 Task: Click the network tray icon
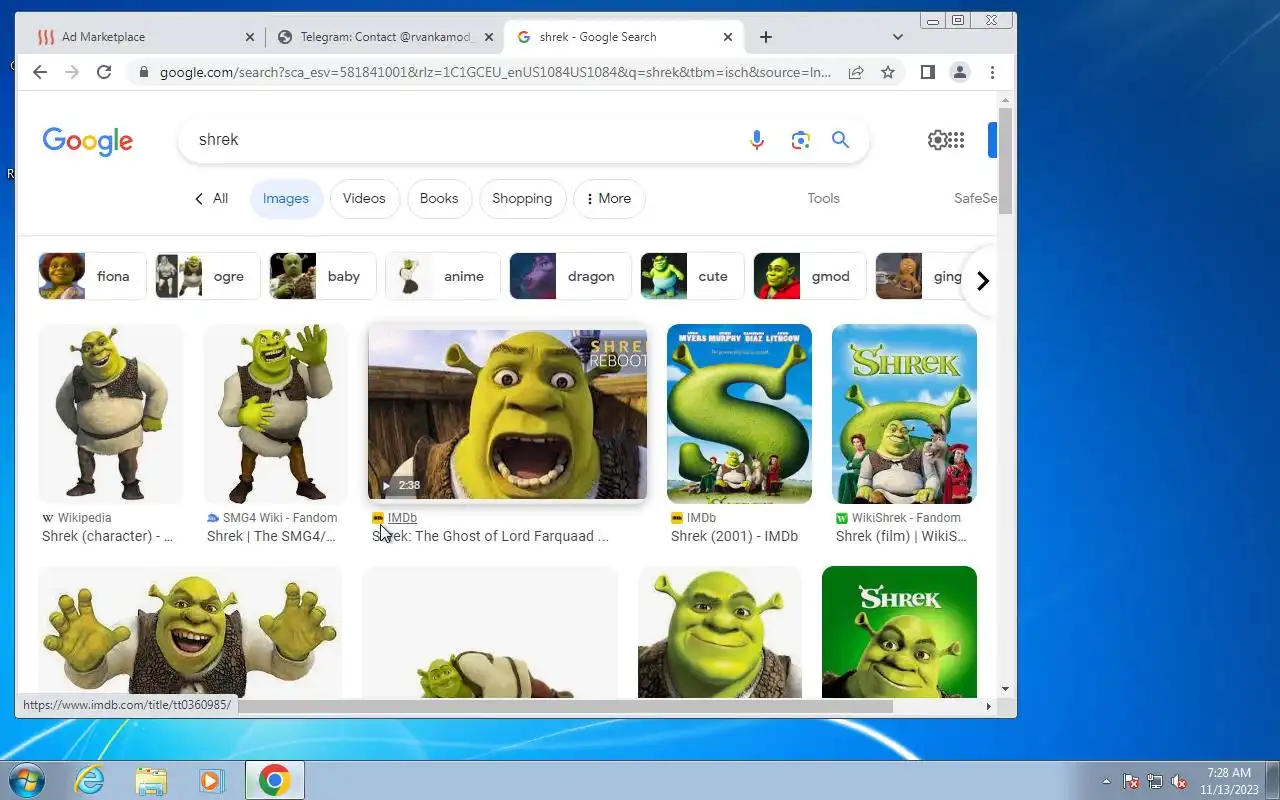(x=1155, y=781)
